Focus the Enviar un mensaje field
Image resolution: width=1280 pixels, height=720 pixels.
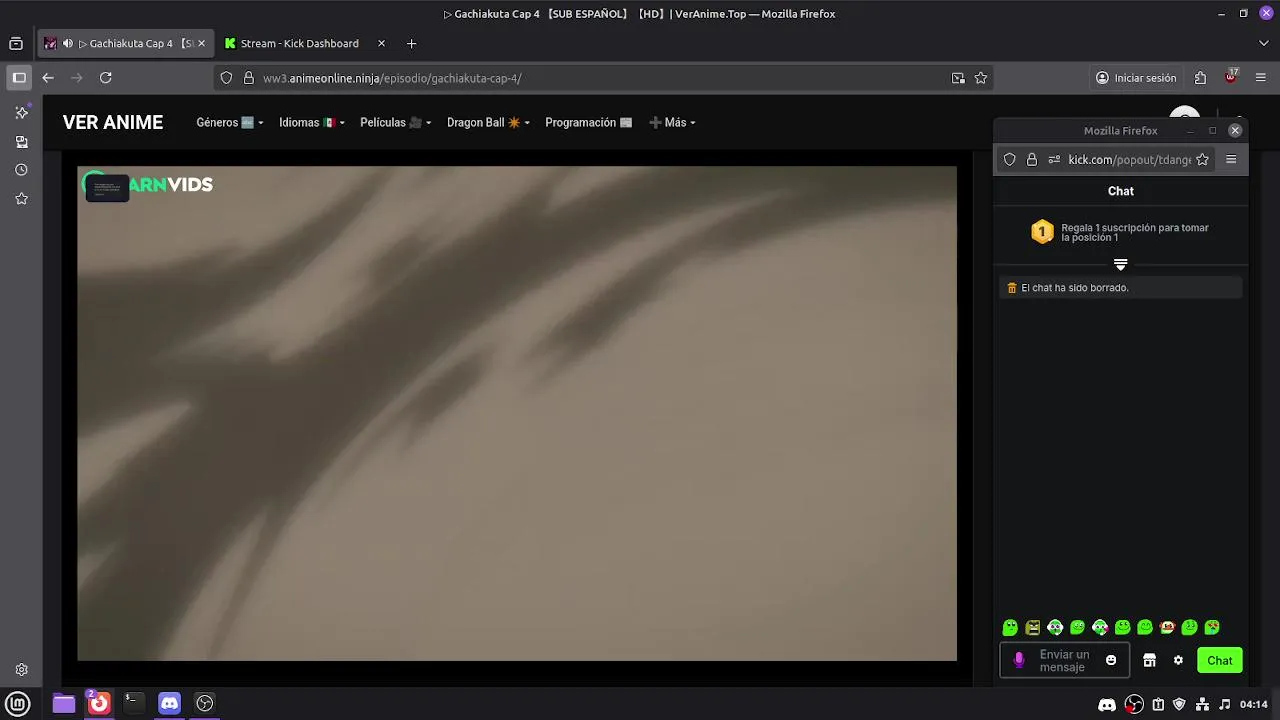pos(1065,660)
